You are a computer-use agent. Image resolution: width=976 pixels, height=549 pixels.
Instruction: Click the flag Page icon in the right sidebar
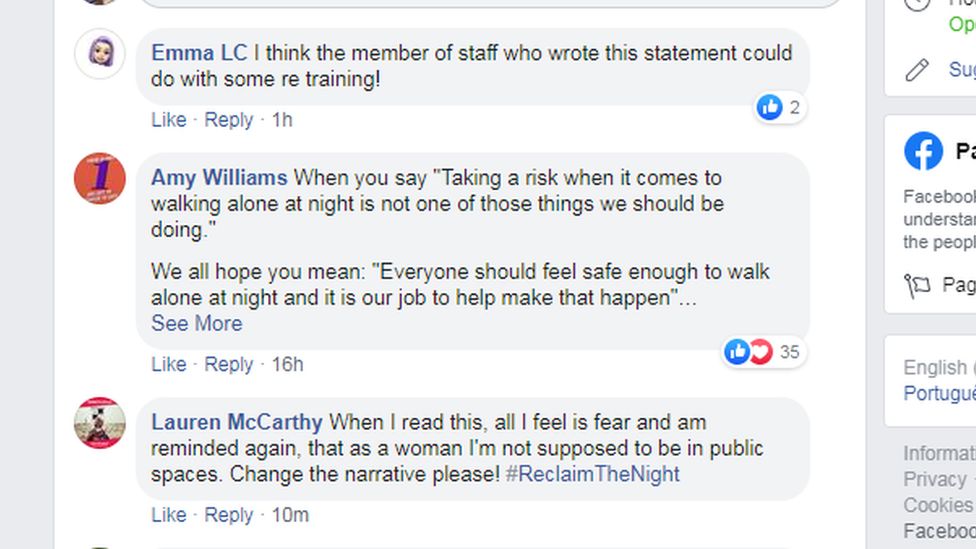coord(917,286)
